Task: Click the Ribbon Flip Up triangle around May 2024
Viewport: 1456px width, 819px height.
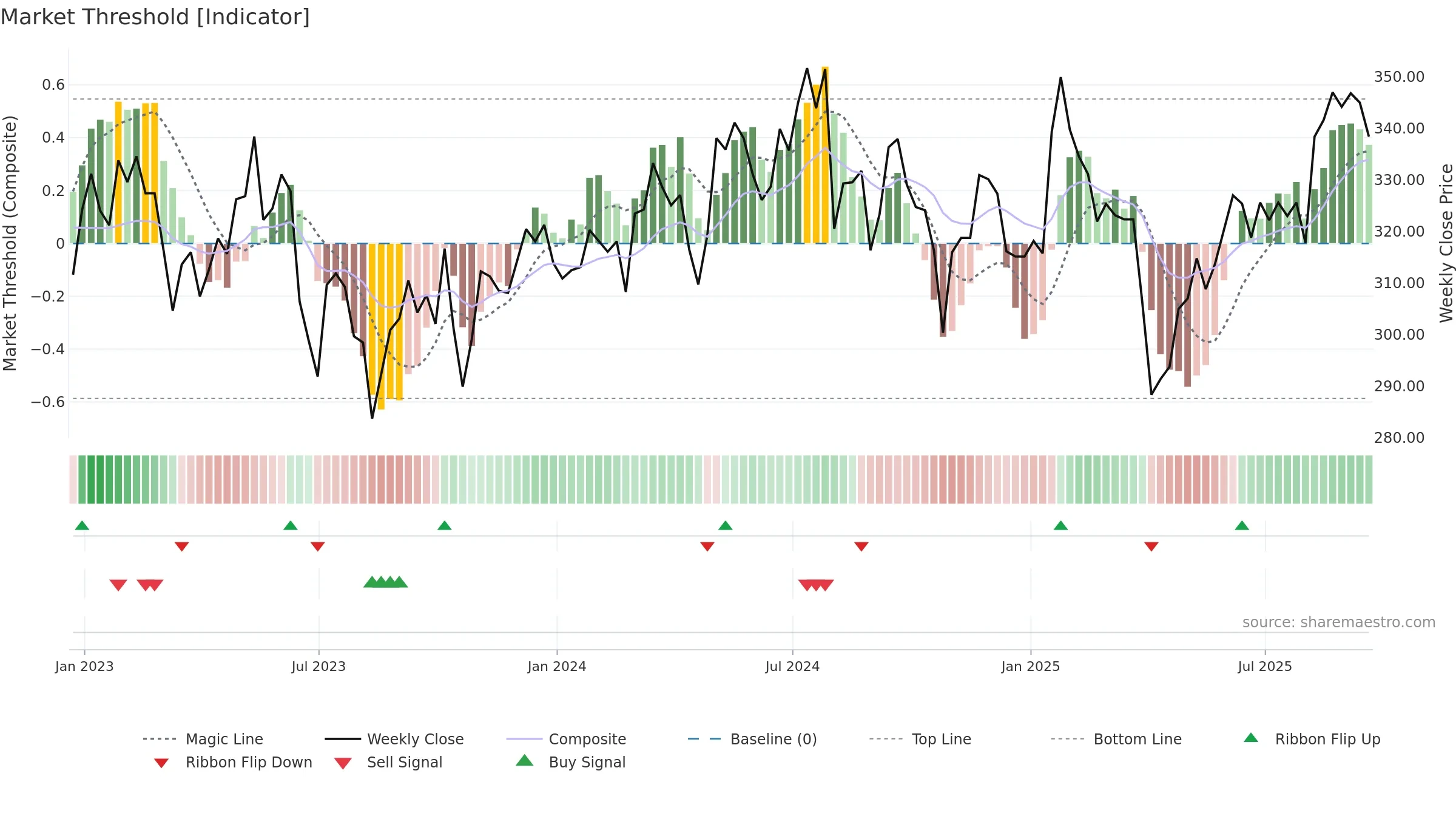Action: [726, 525]
